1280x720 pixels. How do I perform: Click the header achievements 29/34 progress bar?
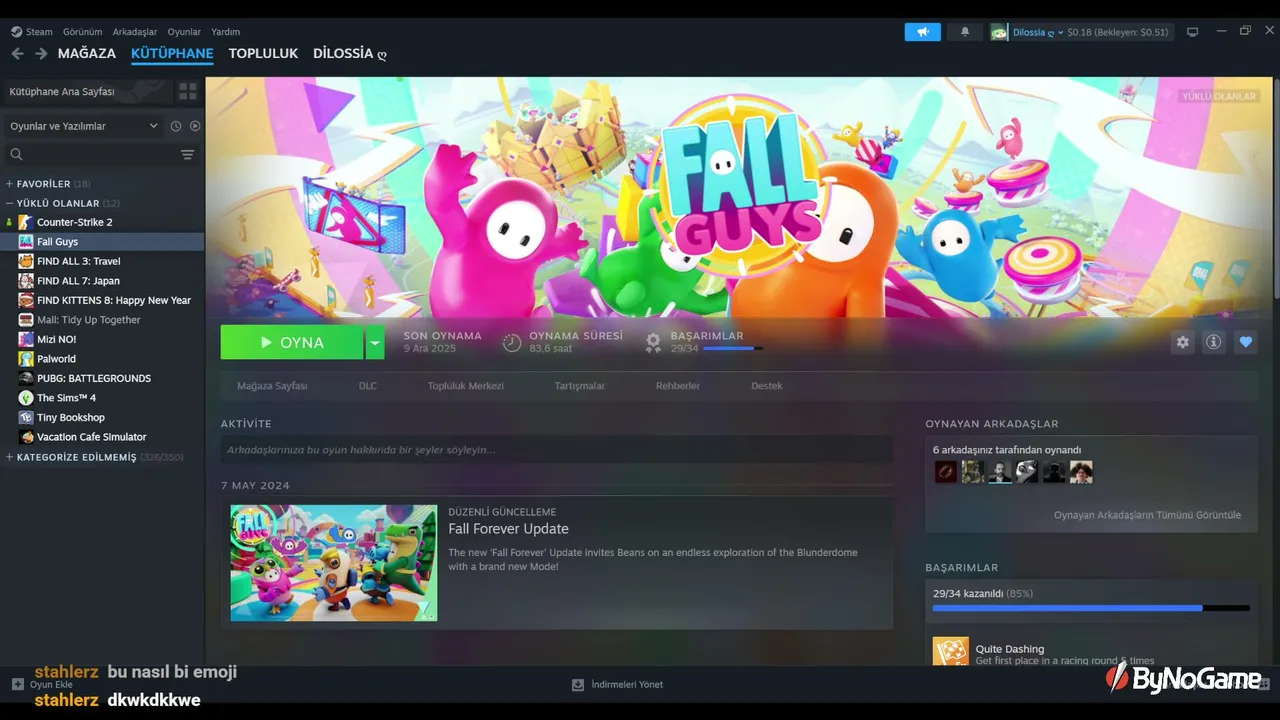click(x=733, y=348)
